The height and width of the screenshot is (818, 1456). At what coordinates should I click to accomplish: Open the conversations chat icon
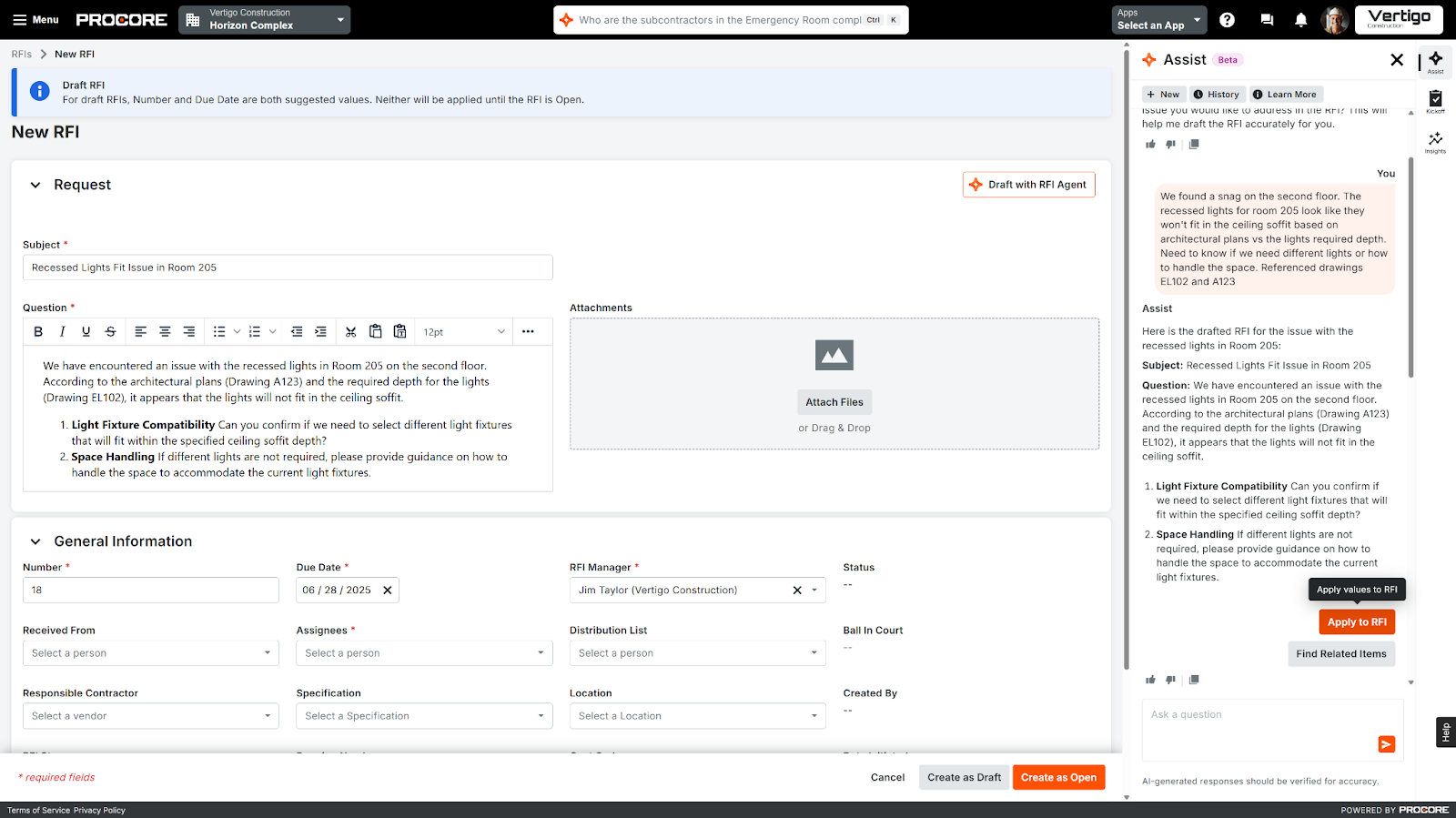click(1267, 20)
